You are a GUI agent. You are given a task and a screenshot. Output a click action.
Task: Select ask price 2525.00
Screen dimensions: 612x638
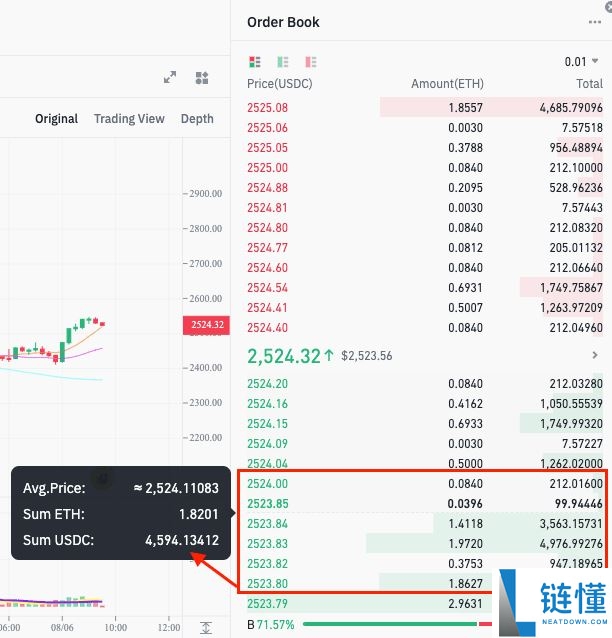pyautogui.click(x=267, y=168)
